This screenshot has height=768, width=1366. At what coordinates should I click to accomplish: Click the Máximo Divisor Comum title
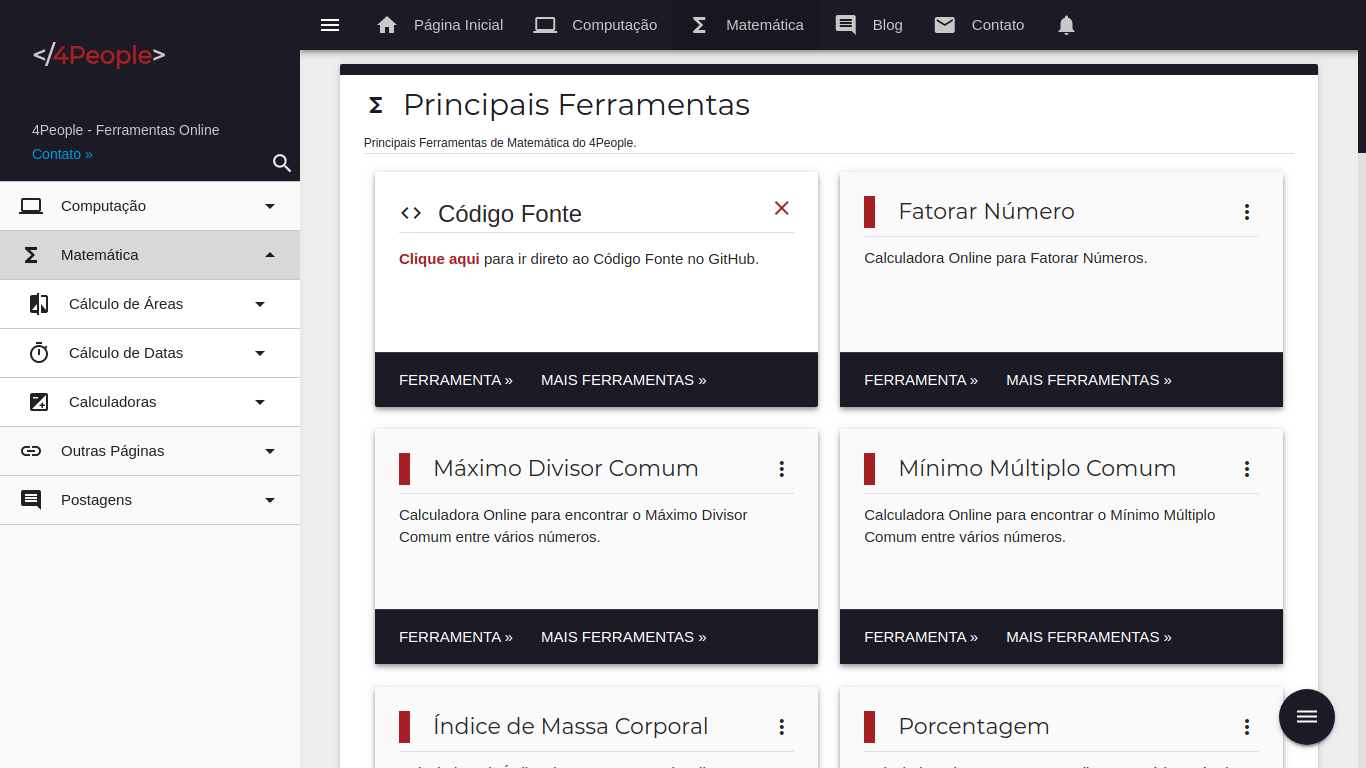coord(566,468)
